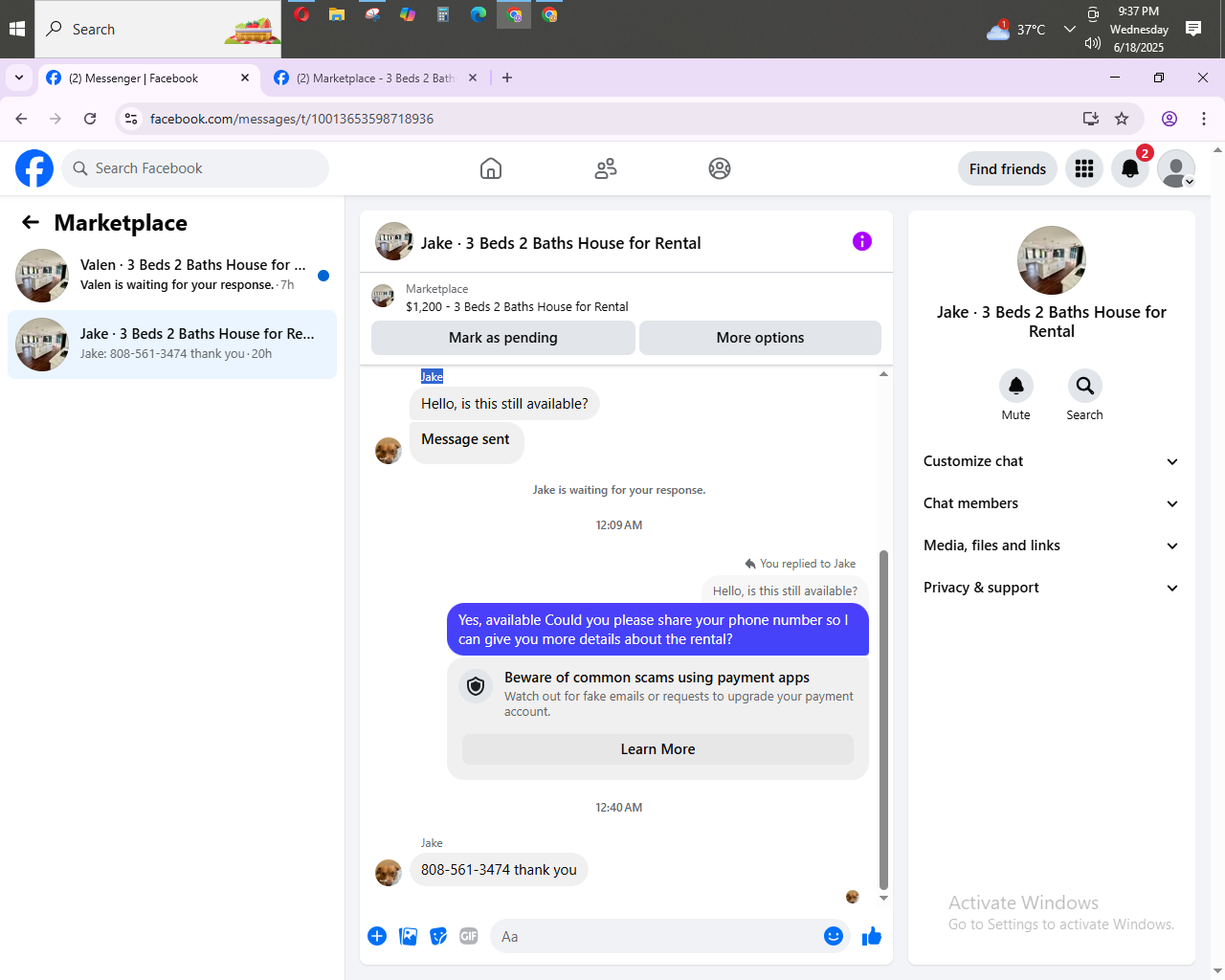Click chat vertical scrollbar thumb

pyautogui.click(x=883, y=720)
